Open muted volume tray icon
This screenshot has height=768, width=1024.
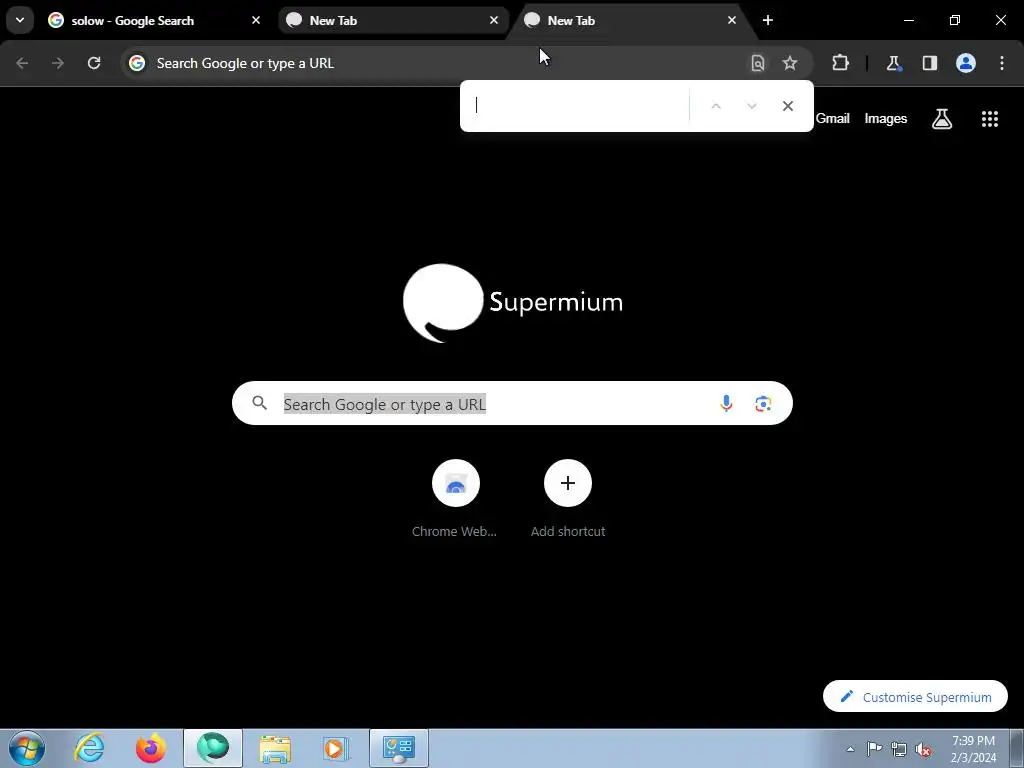[923, 749]
